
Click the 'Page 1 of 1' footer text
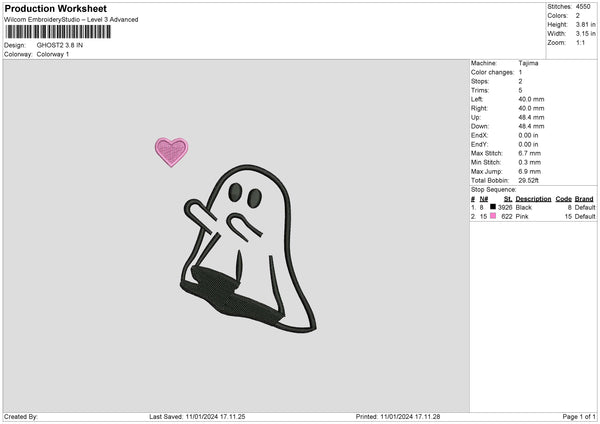tap(579, 417)
